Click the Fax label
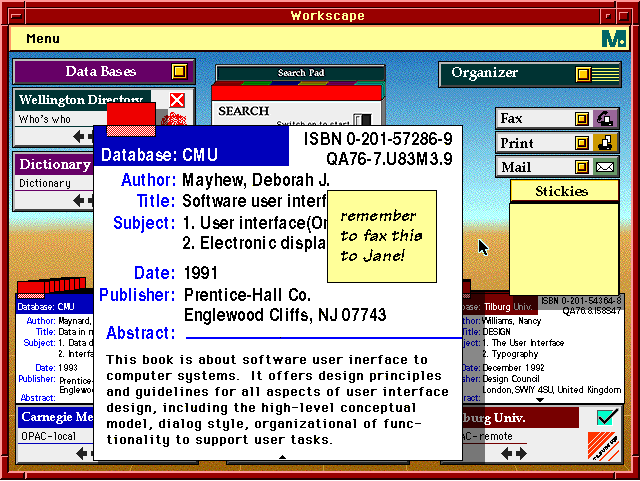Screen dimensions: 640x481 tap(511, 118)
